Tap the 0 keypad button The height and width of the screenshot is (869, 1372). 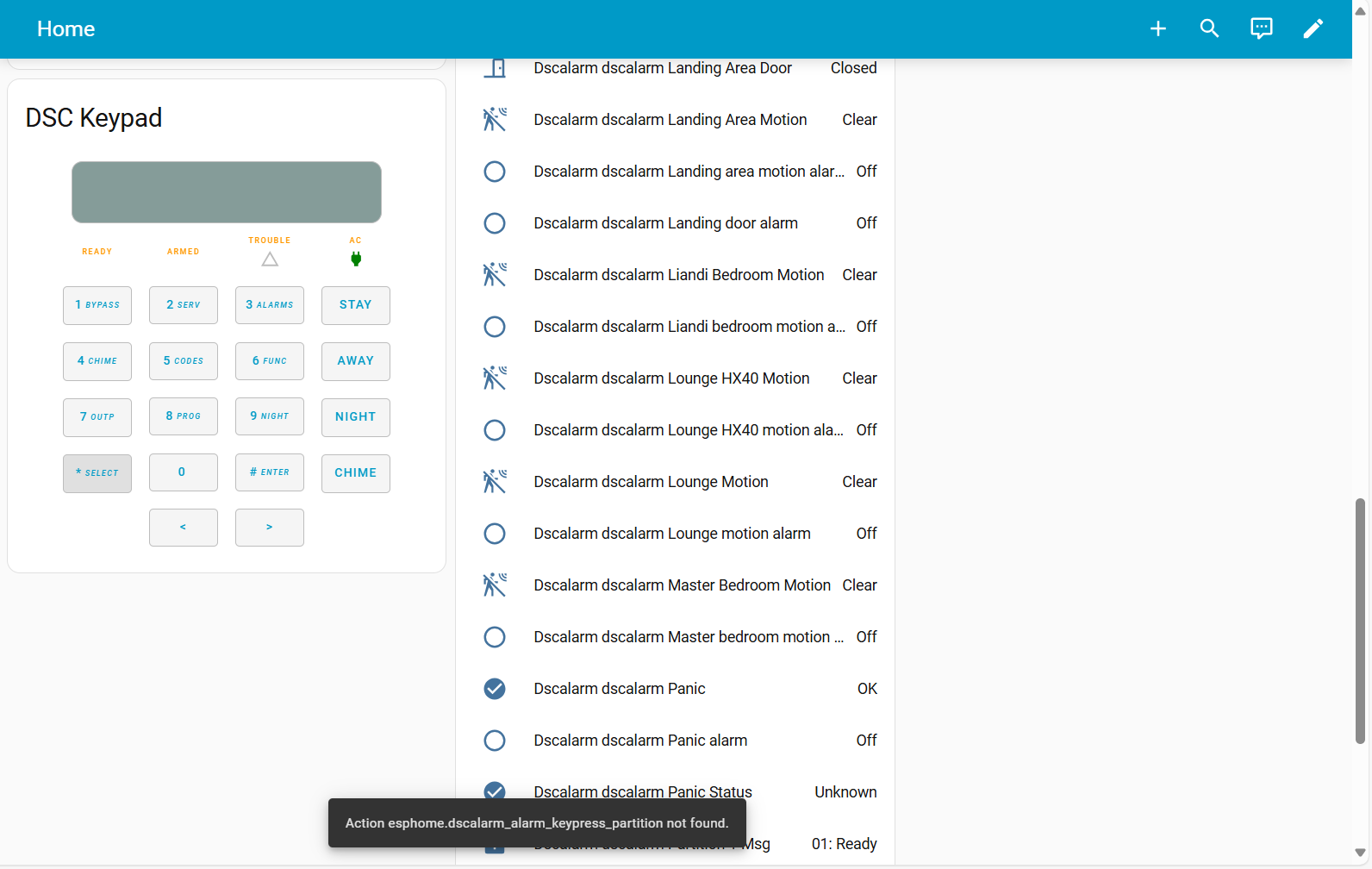(x=184, y=472)
